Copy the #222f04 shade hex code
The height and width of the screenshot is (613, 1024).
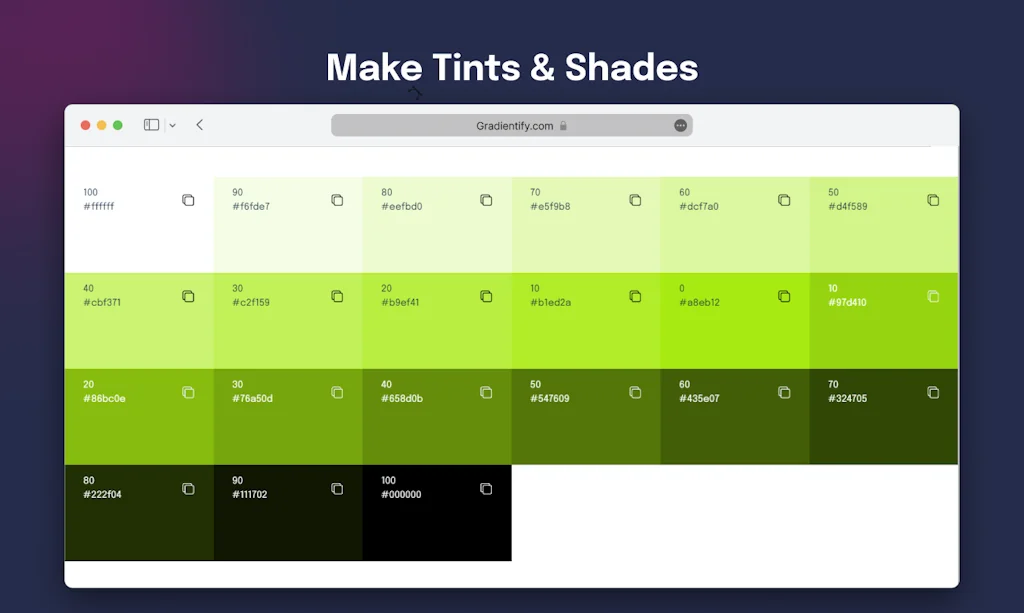[189, 489]
